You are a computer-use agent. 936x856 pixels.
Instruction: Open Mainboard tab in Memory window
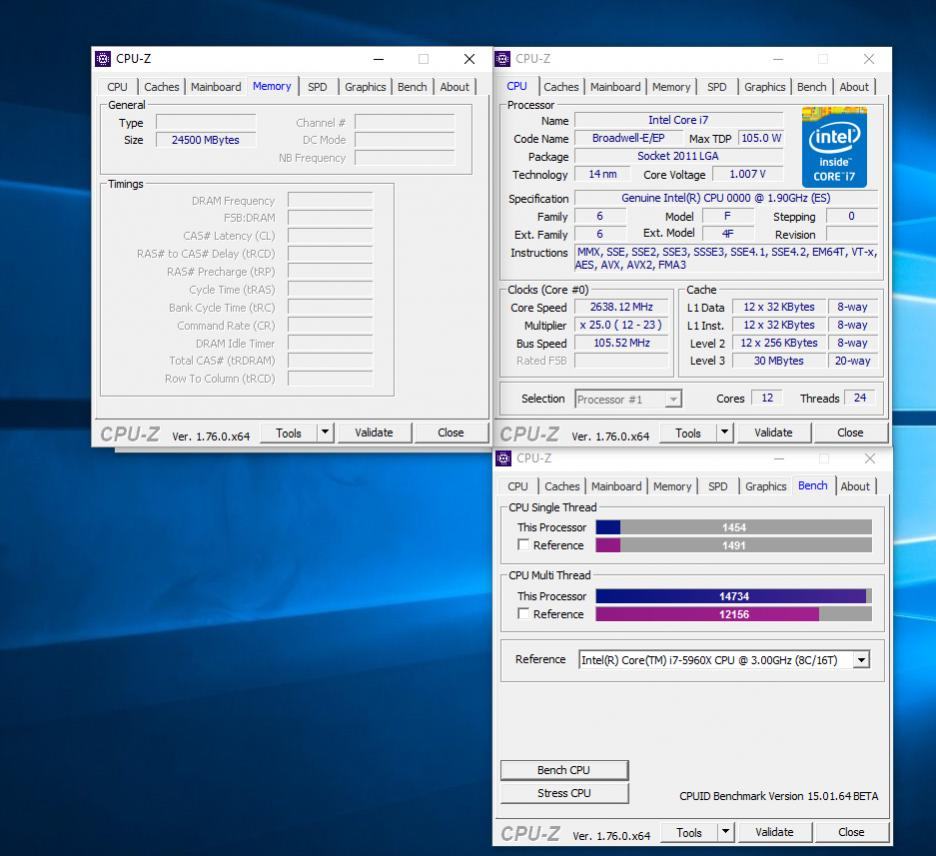point(215,87)
